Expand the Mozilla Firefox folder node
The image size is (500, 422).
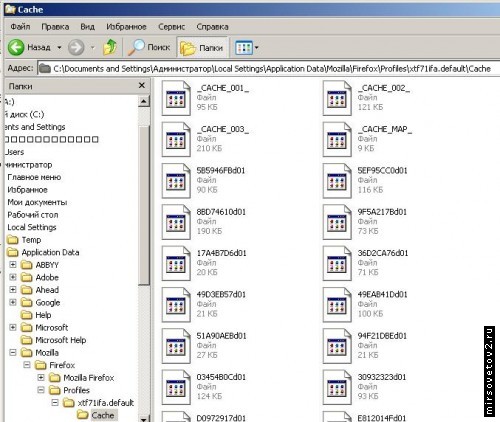coord(41,377)
